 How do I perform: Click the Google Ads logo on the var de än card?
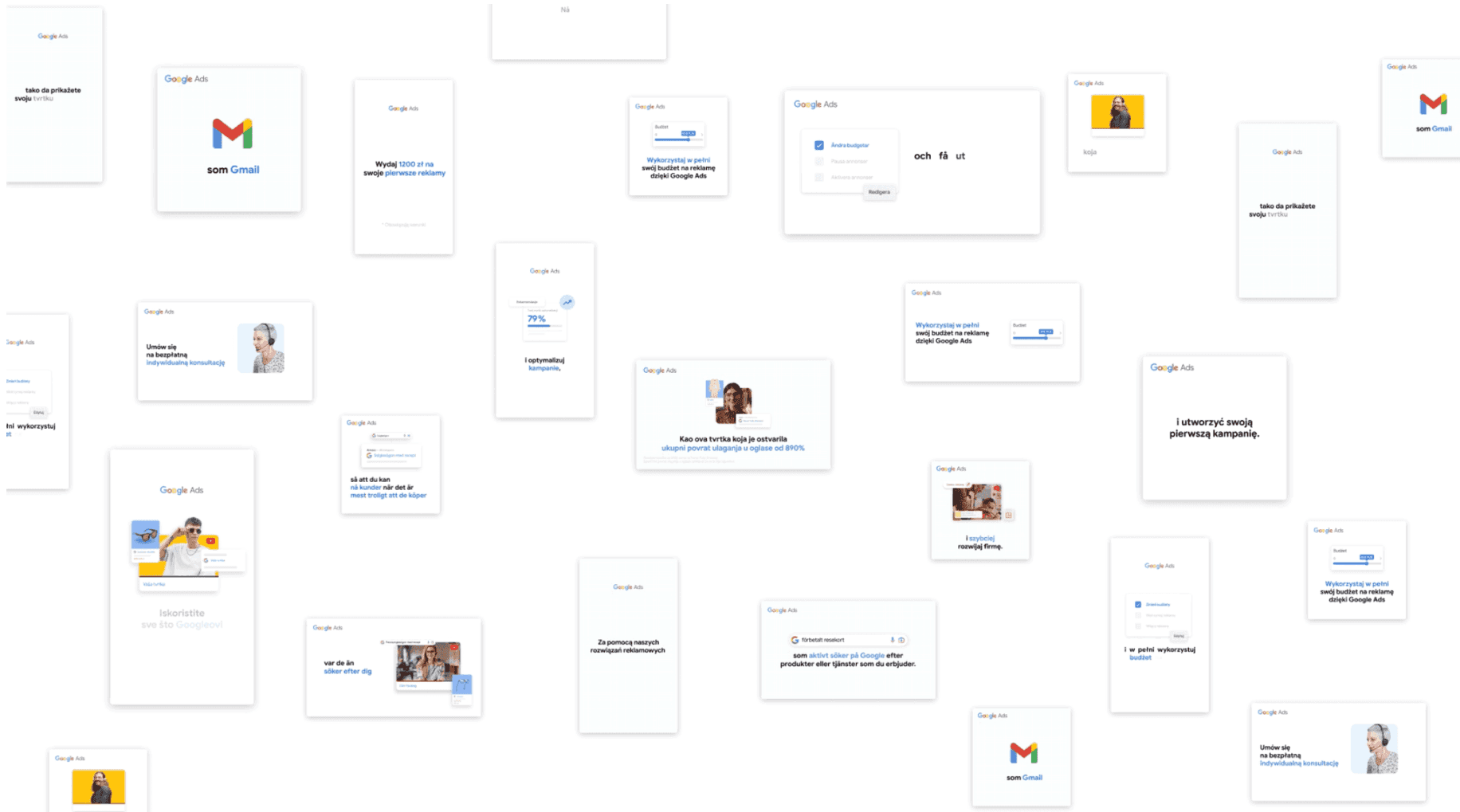point(328,628)
